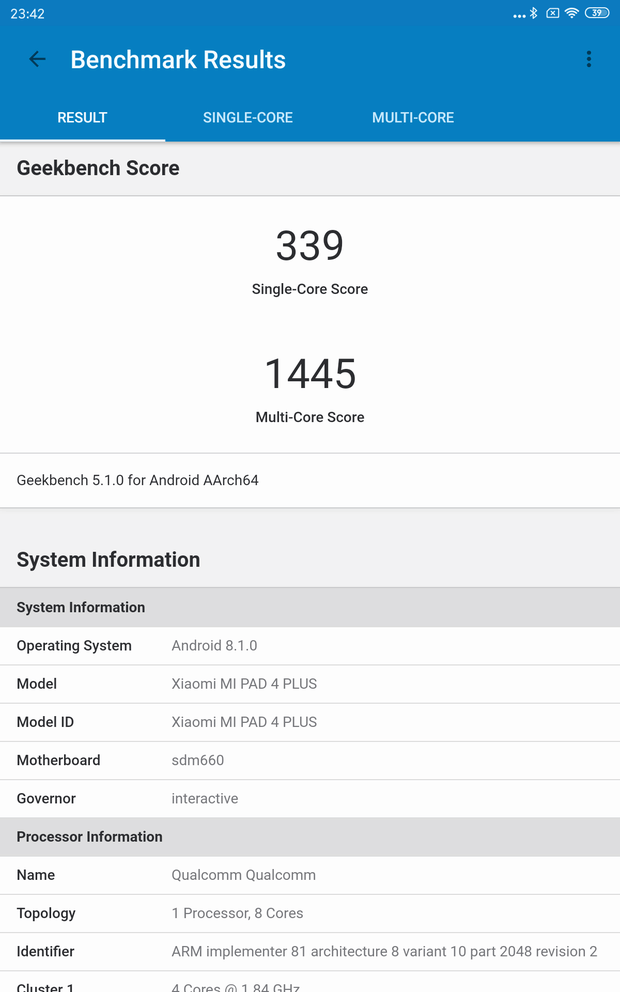Tap the Topology label
The image size is (620, 992).
coord(46,914)
